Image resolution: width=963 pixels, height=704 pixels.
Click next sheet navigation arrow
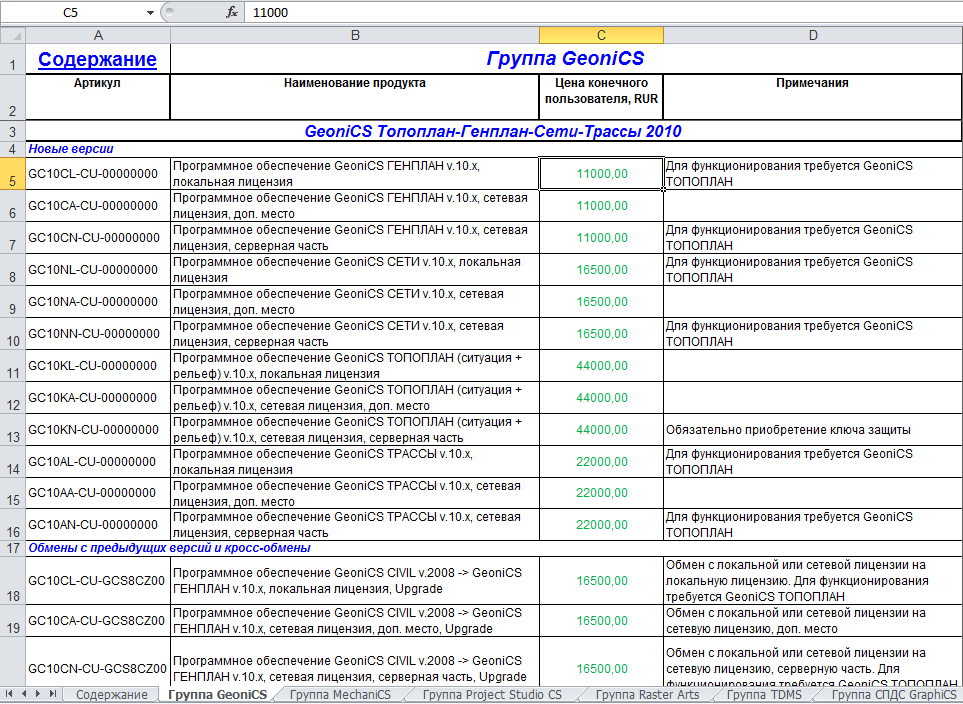point(39,695)
